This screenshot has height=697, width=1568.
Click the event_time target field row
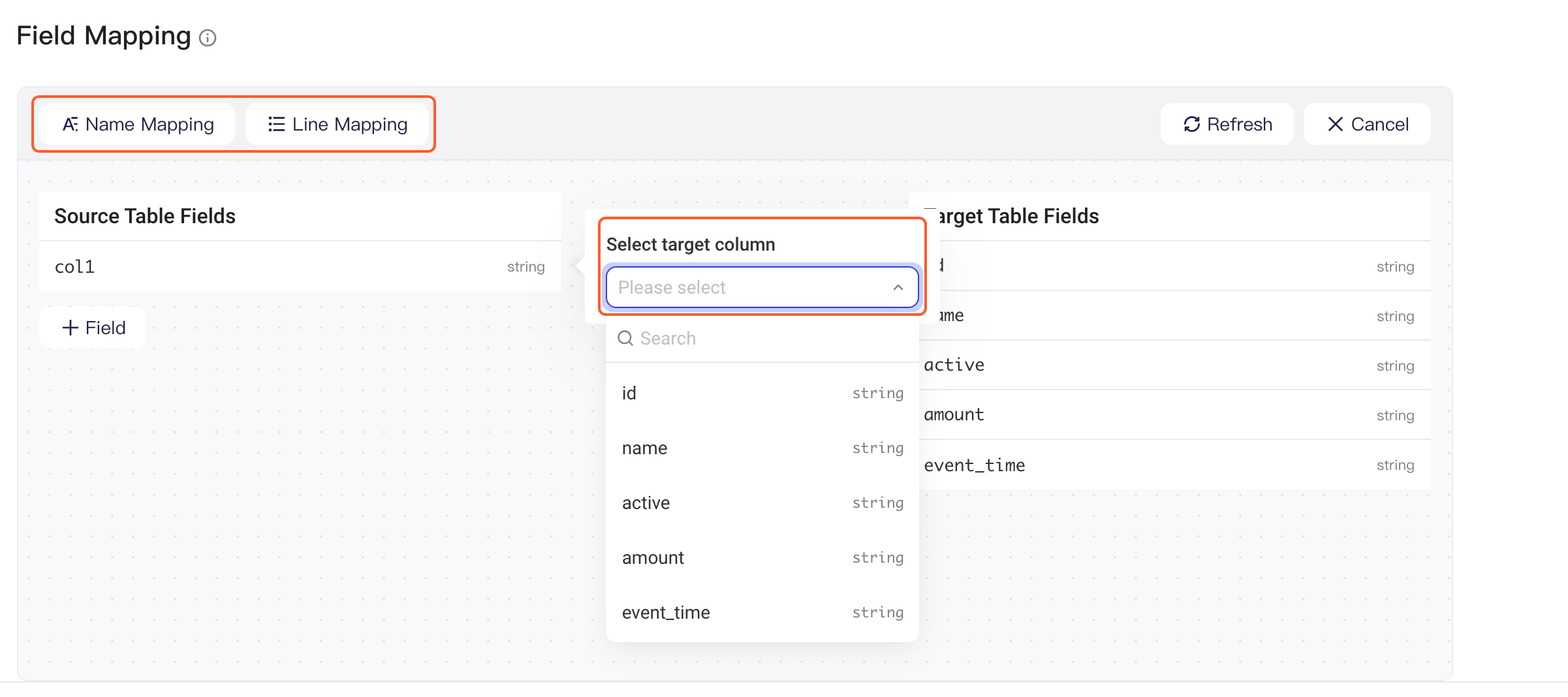click(1175, 465)
